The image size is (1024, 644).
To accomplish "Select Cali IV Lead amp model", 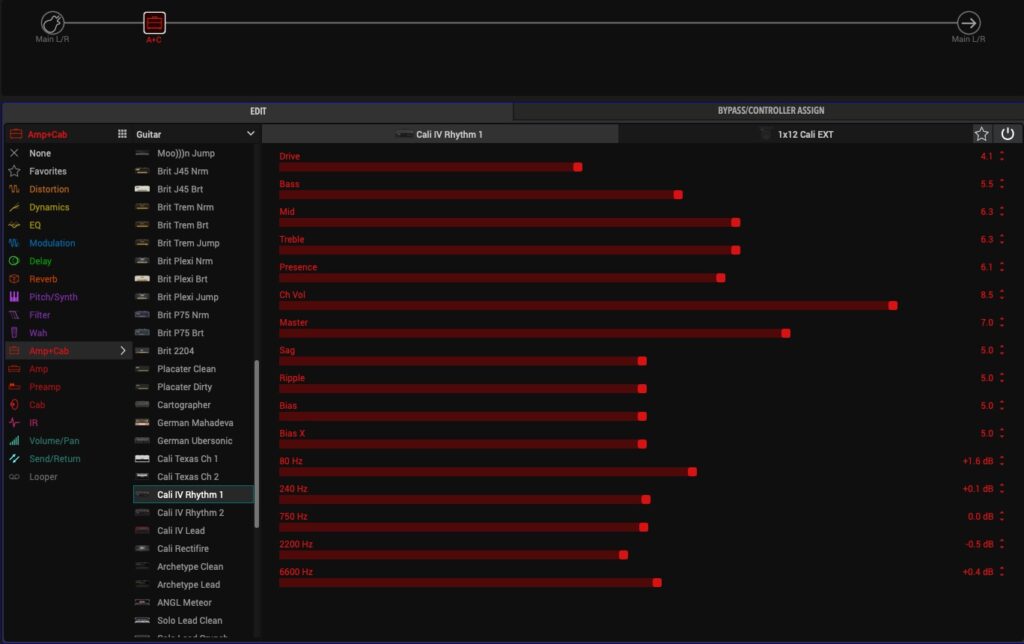I will (181, 531).
